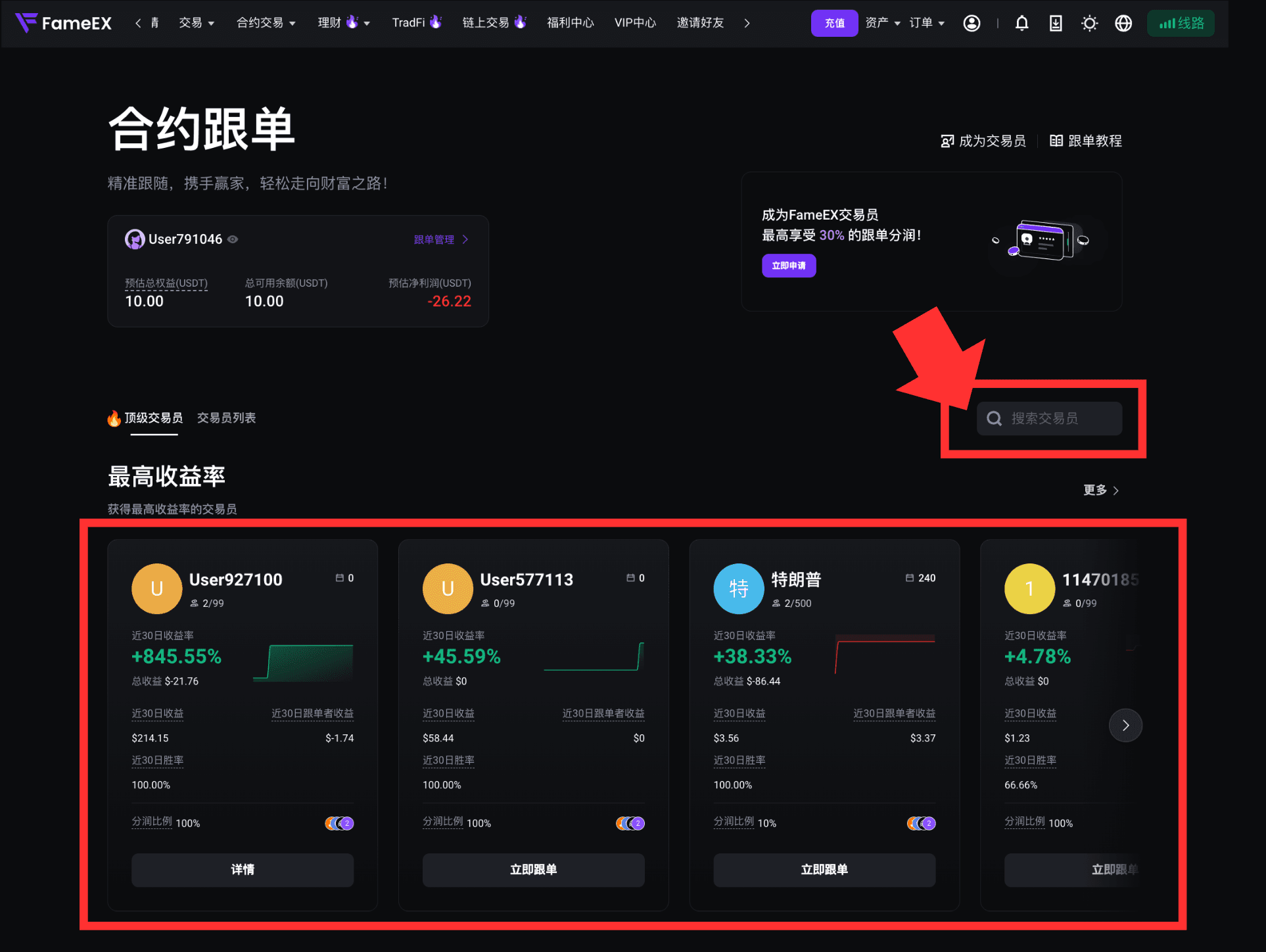Screen dimensions: 1266x952
Task: Open the notification bell
Action: pos(1021,23)
